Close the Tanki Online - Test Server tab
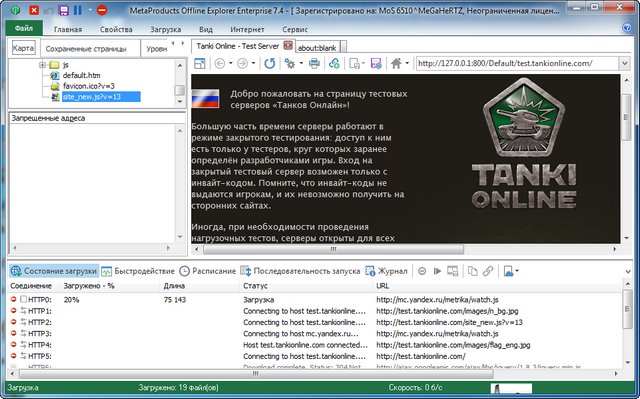640x399 pixels. (x=288, y=45)
